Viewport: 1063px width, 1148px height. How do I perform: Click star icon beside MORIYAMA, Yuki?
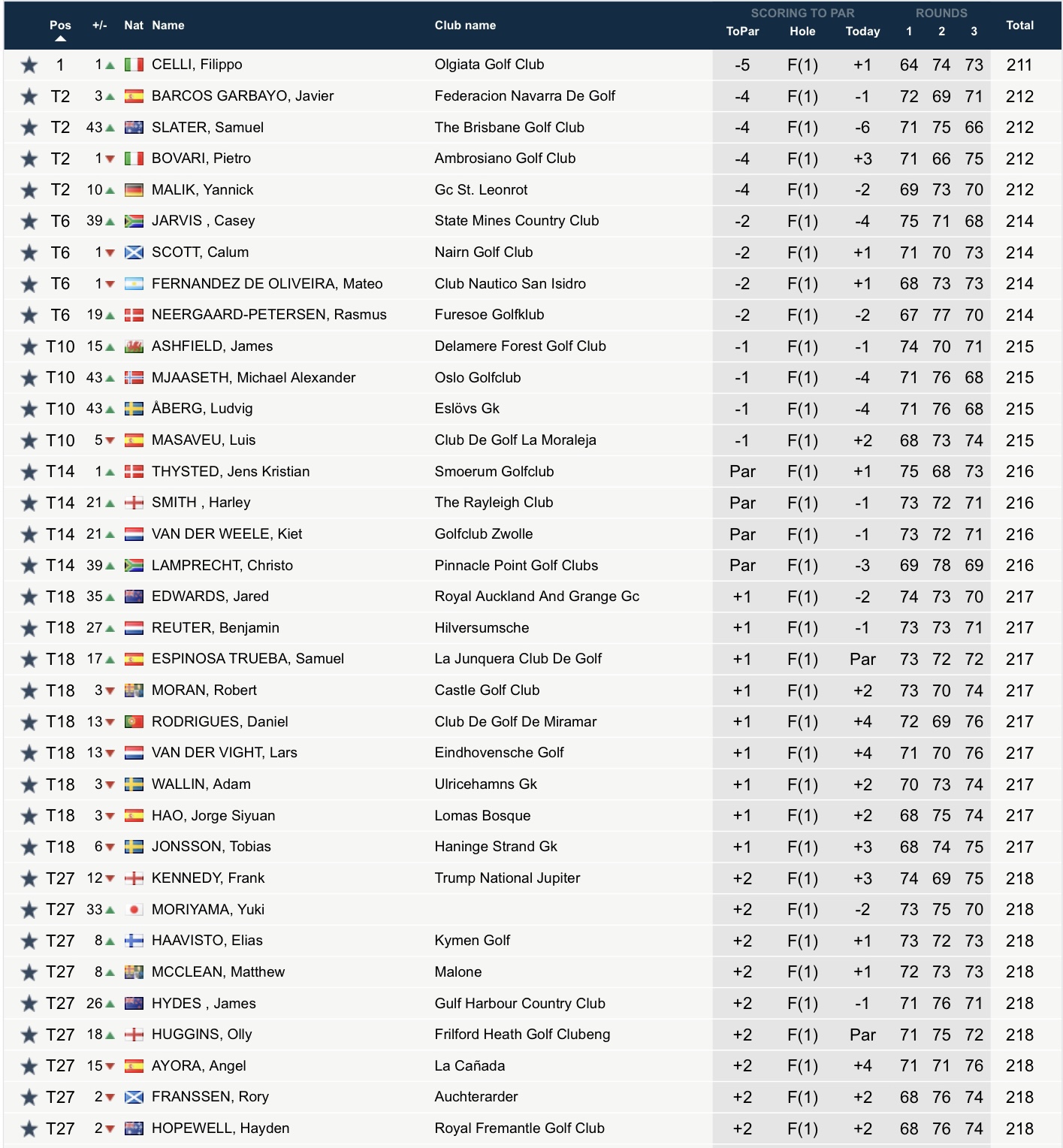(x=29, y=910)
